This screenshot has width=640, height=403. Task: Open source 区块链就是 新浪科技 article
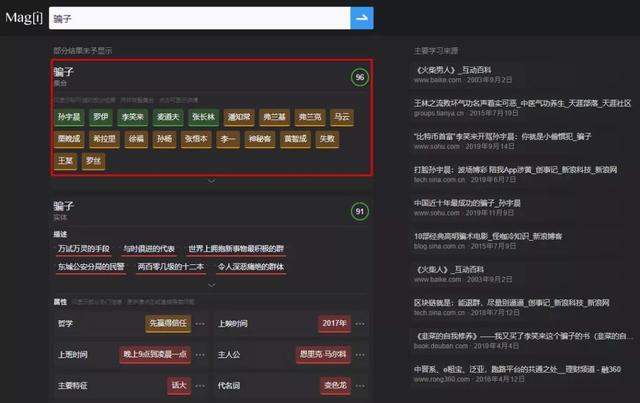point(512,303)
